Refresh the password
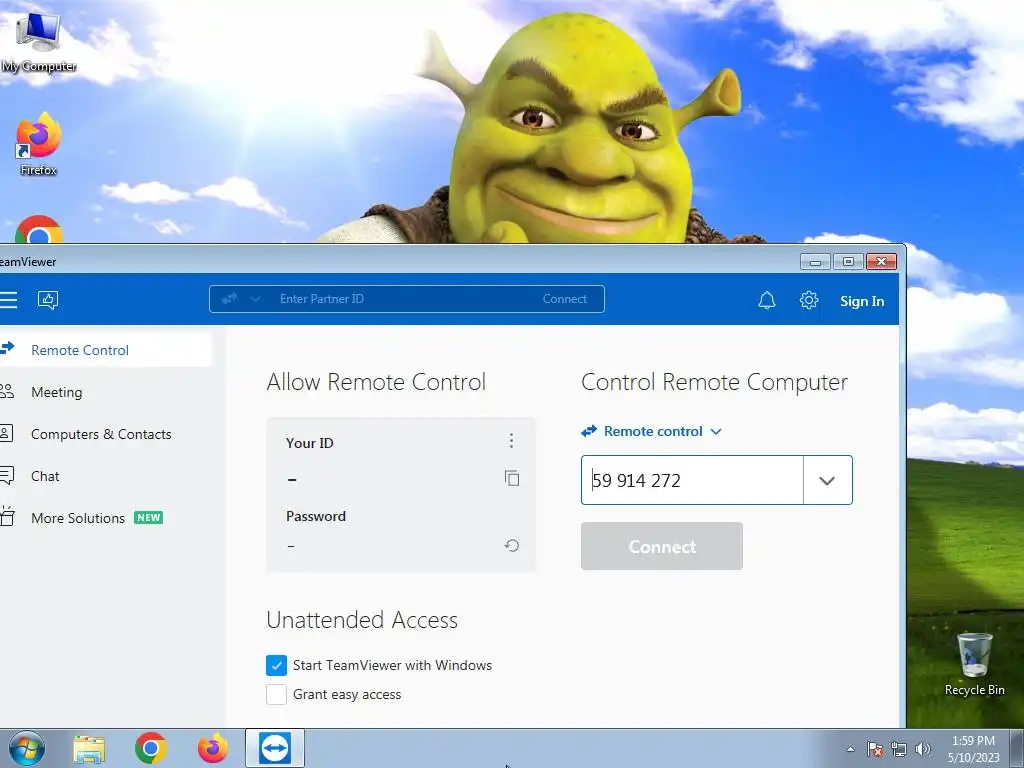This screenshot has height=768, width=1024. tap(512, 545)
